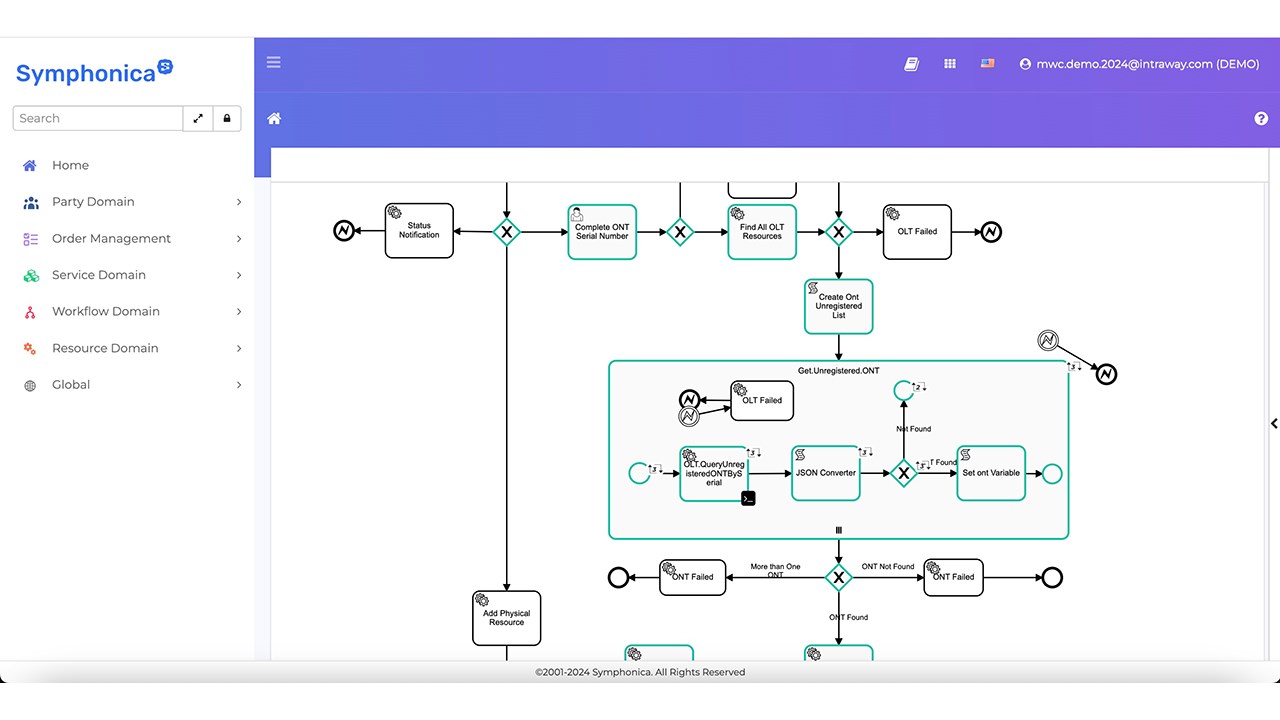Select the top-row OLT Failed task
This screenshot has width=1280, height=720.
coord(918,232)
